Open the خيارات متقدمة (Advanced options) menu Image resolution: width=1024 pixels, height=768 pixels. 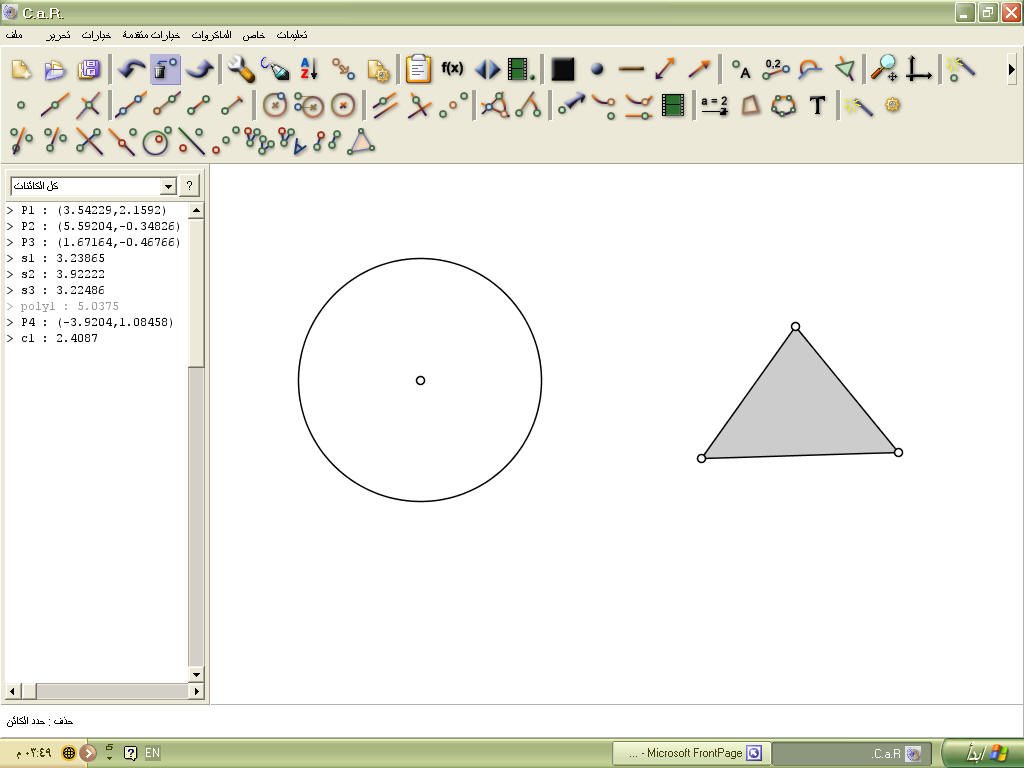(x=151, y=35)
